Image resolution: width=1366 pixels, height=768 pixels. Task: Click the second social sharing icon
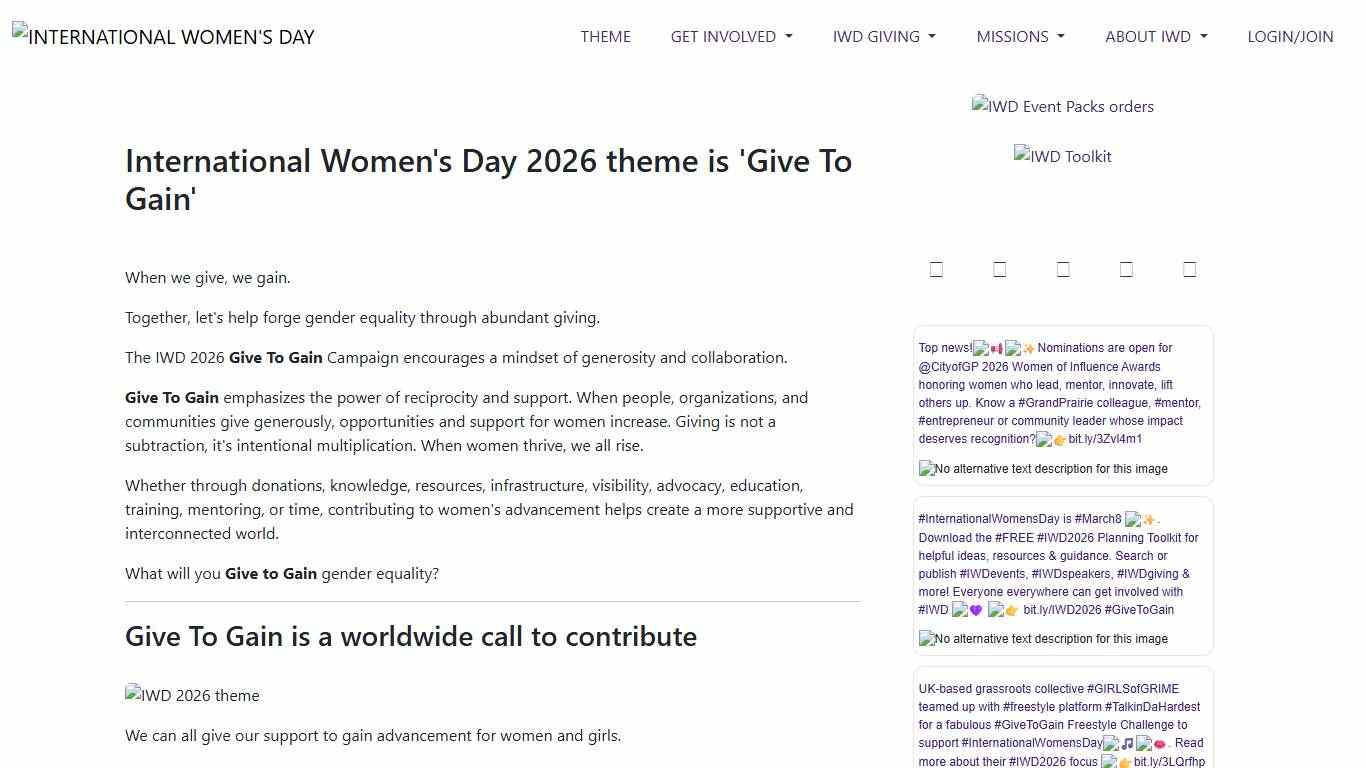(x=1000, y=268)
